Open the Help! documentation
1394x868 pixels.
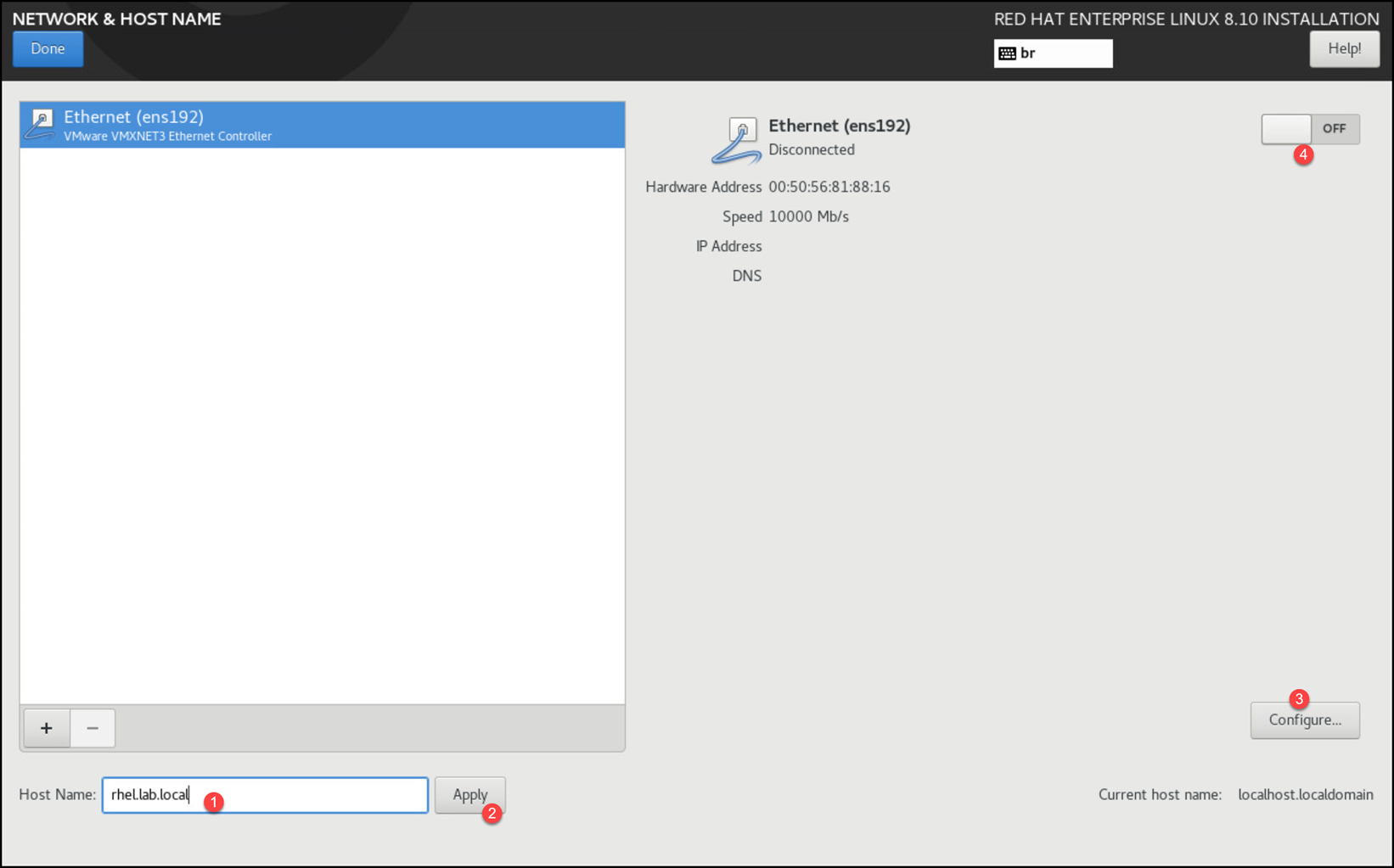coord(1344,49)
